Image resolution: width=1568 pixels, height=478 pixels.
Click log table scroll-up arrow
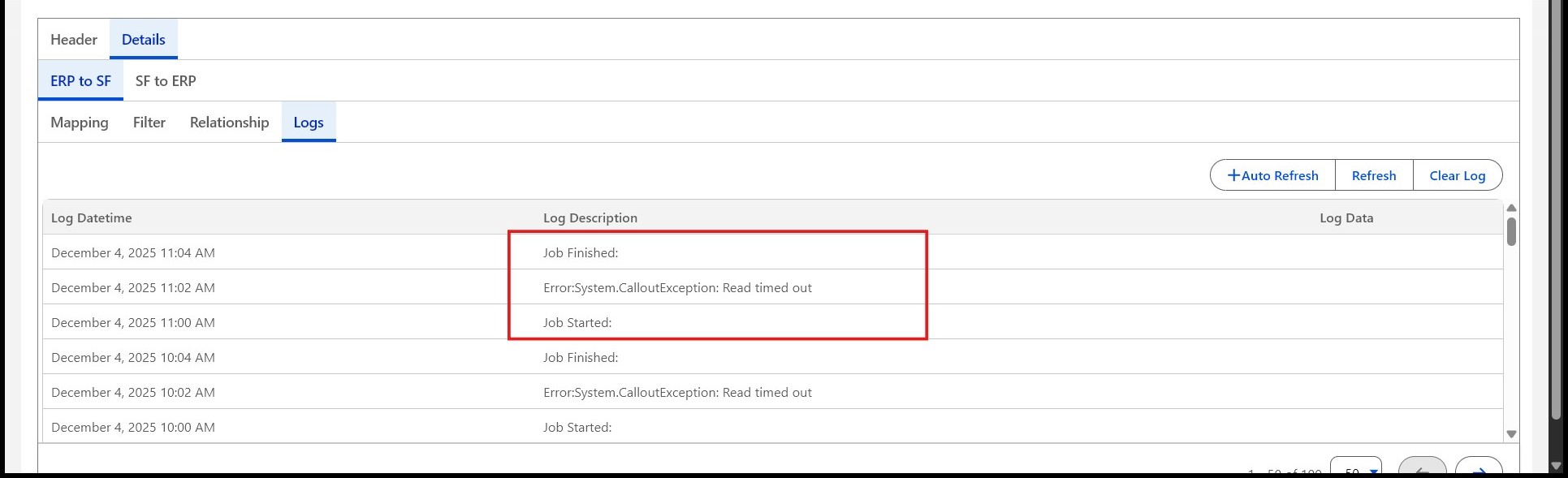1511,208
